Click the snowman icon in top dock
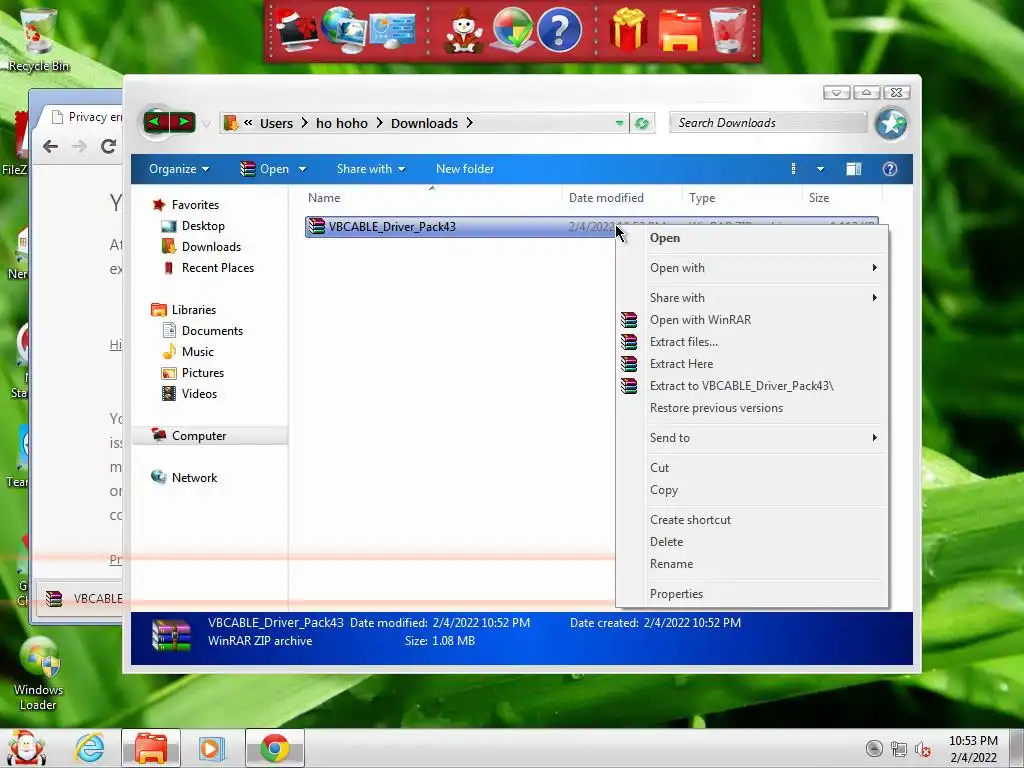Viewport: 1024px width, 768px height. point(463,29)
